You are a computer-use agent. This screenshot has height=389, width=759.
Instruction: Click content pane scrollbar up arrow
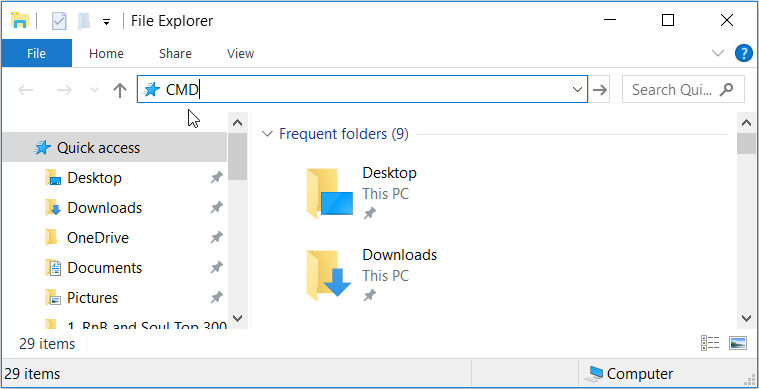pyautogui.click(x=746, y=123)
